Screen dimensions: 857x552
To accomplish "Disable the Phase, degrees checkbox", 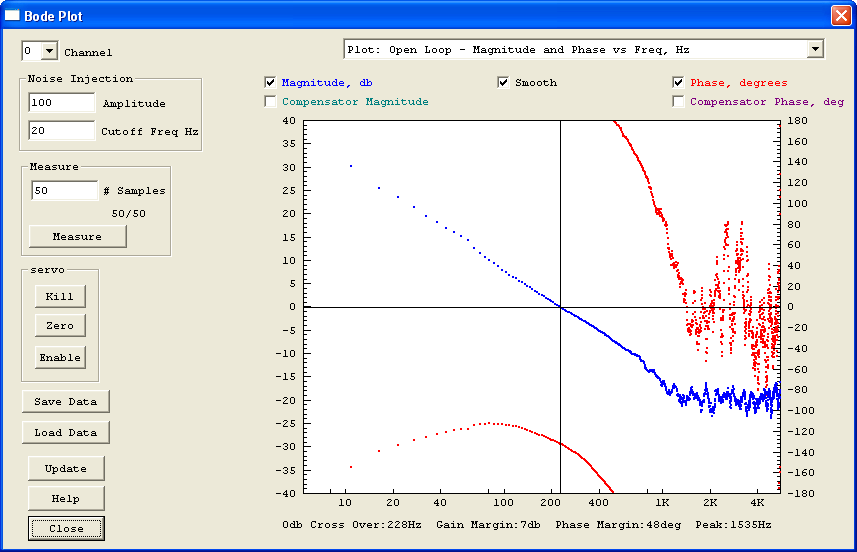I will click(679, 82).
